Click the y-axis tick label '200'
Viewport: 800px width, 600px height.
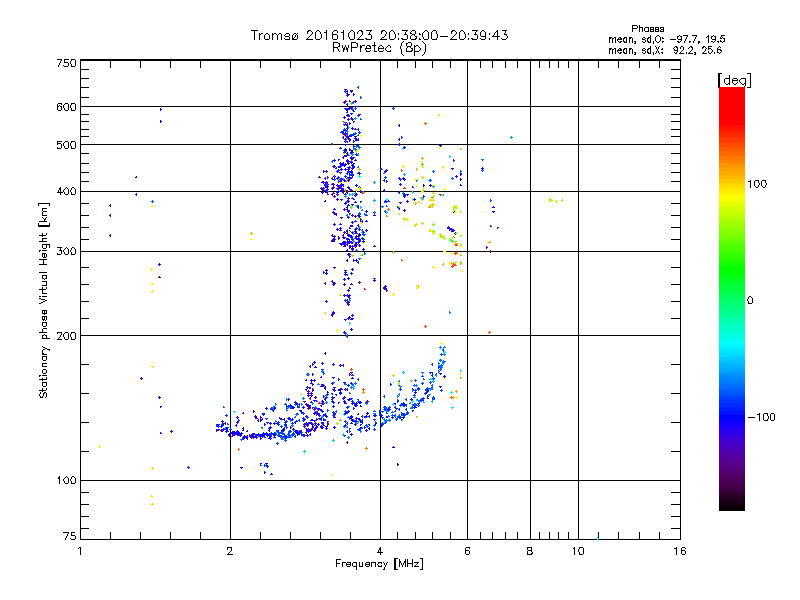(x=66, y=336)
